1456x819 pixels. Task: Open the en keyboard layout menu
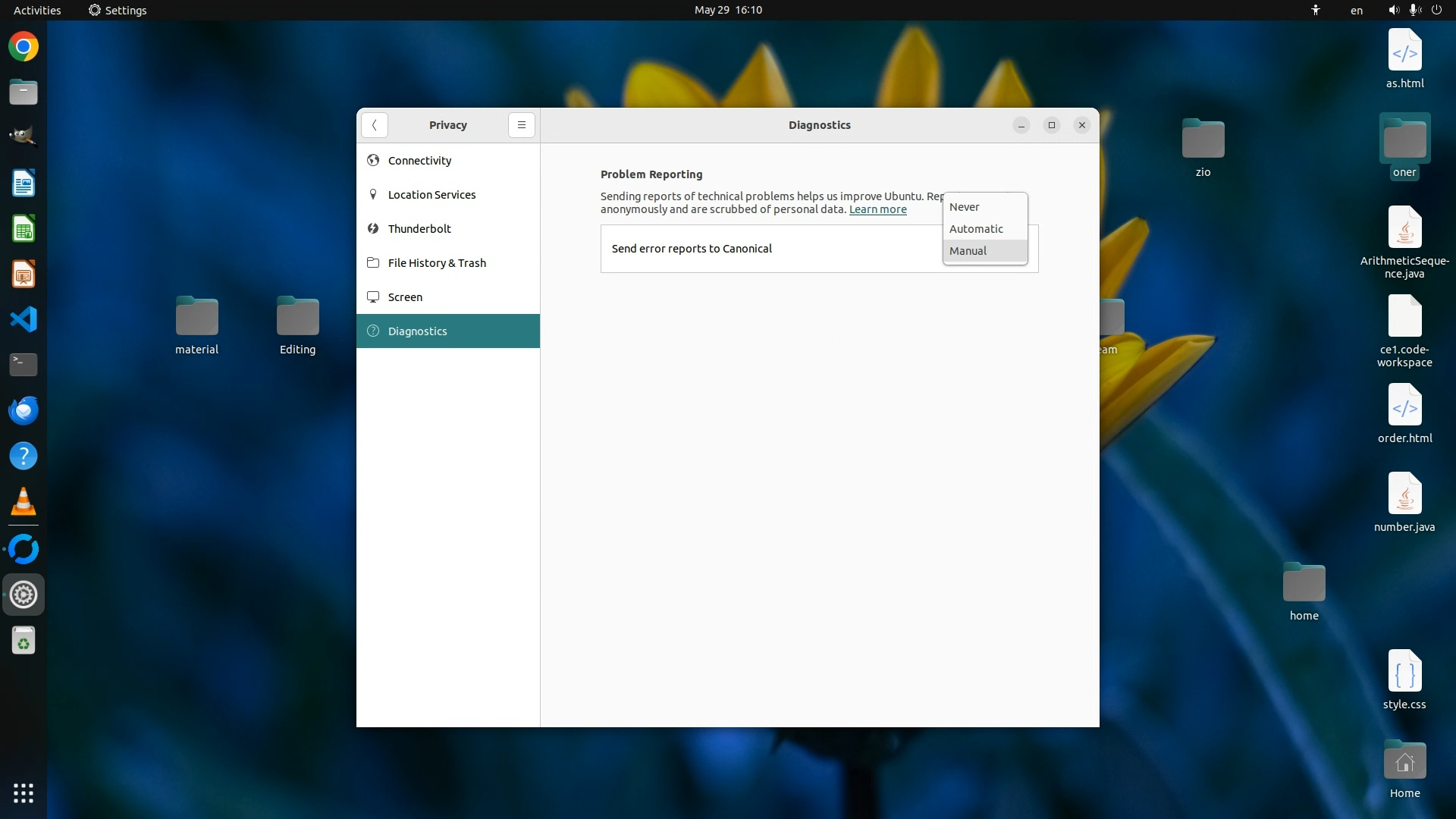[x=1356, y=10]
